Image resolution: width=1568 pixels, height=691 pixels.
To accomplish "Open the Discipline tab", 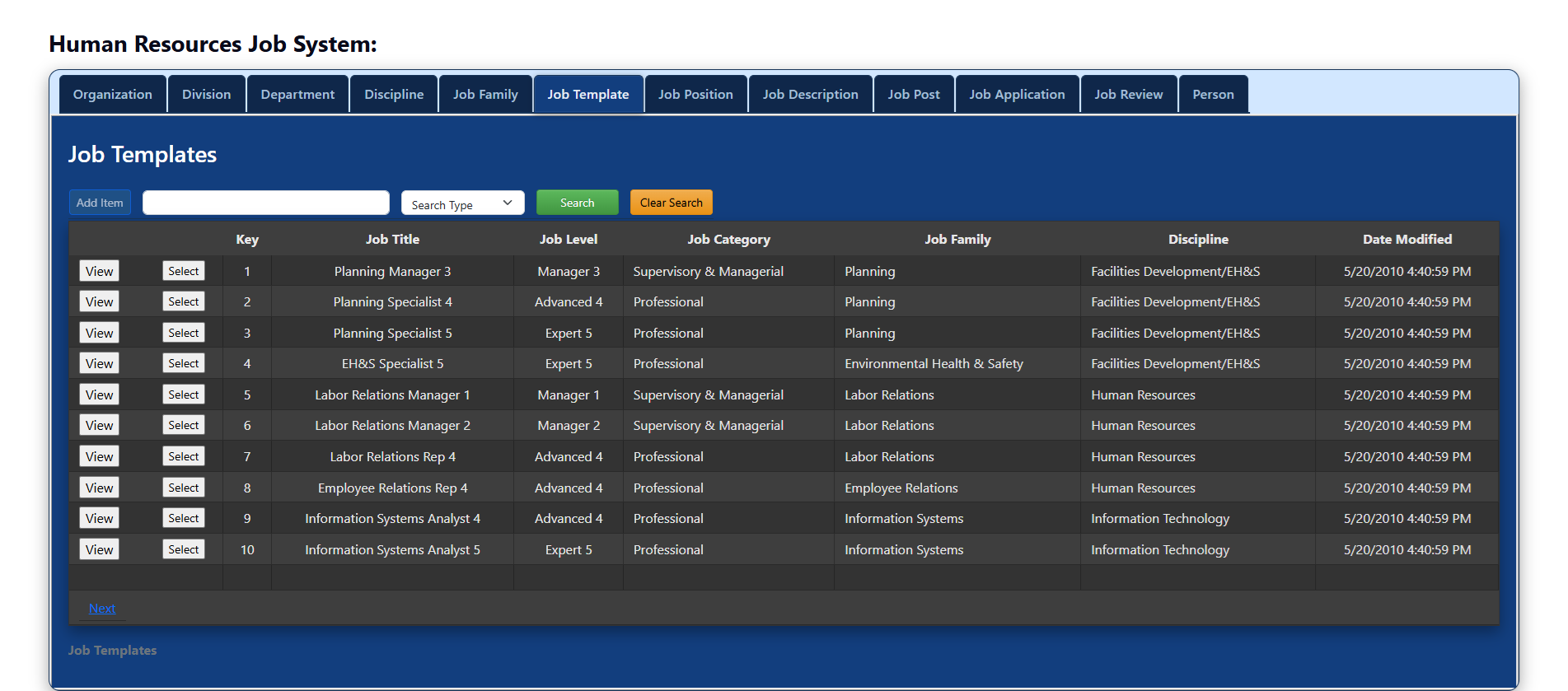I will (x=395, y=95).
